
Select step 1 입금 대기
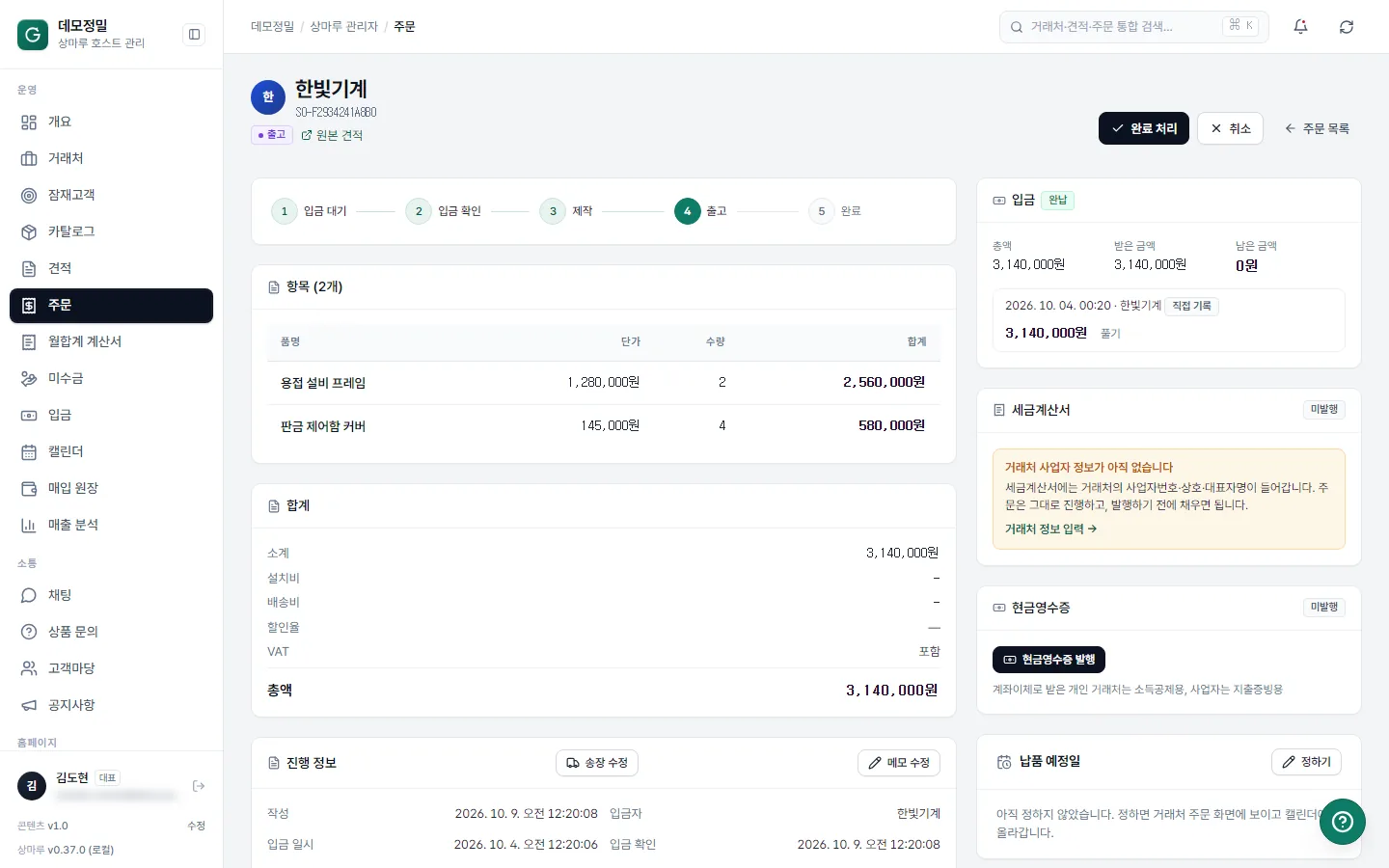(x=309, y=211)
